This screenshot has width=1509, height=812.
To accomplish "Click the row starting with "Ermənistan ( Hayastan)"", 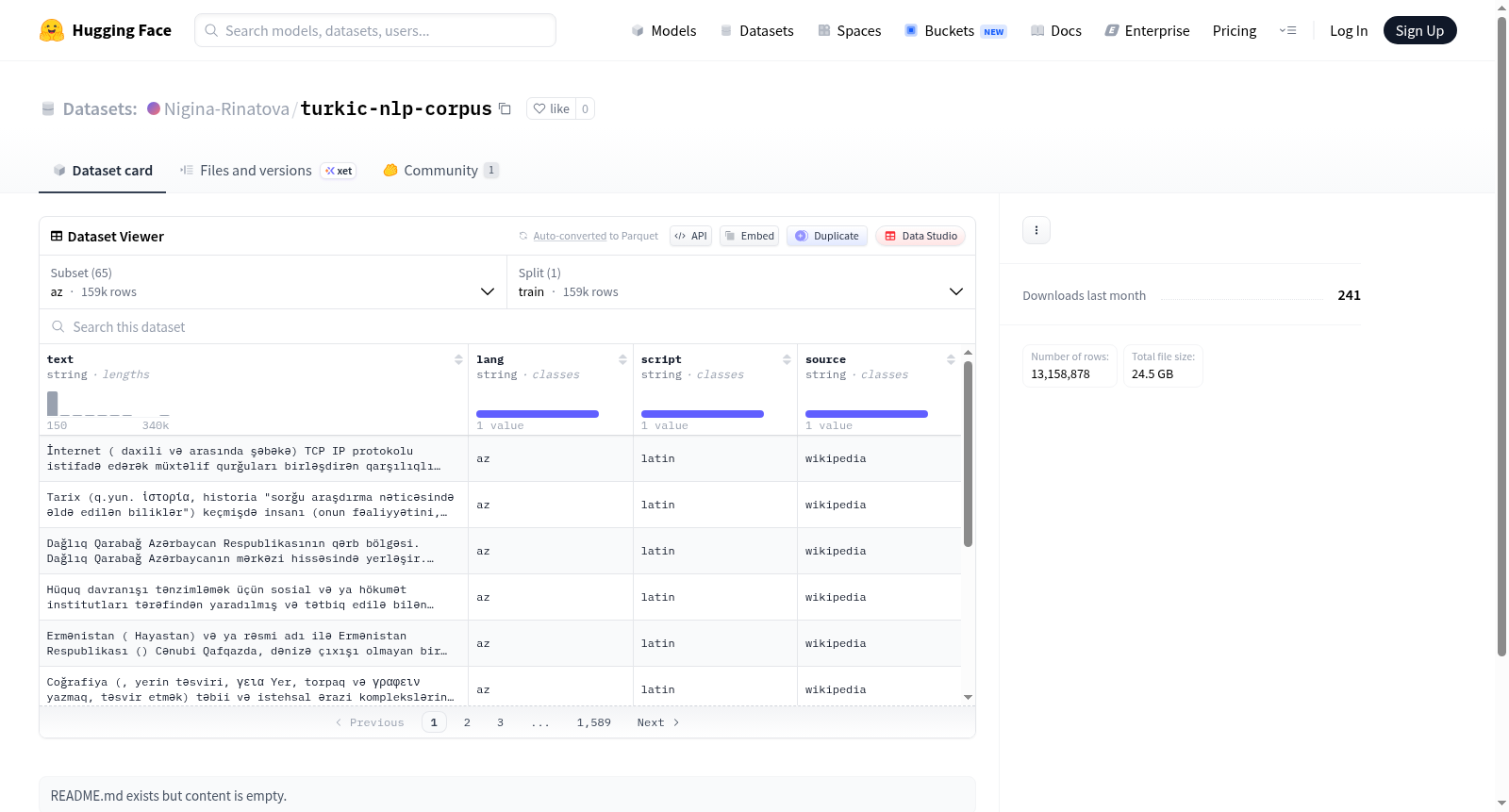I will [500, 643].
